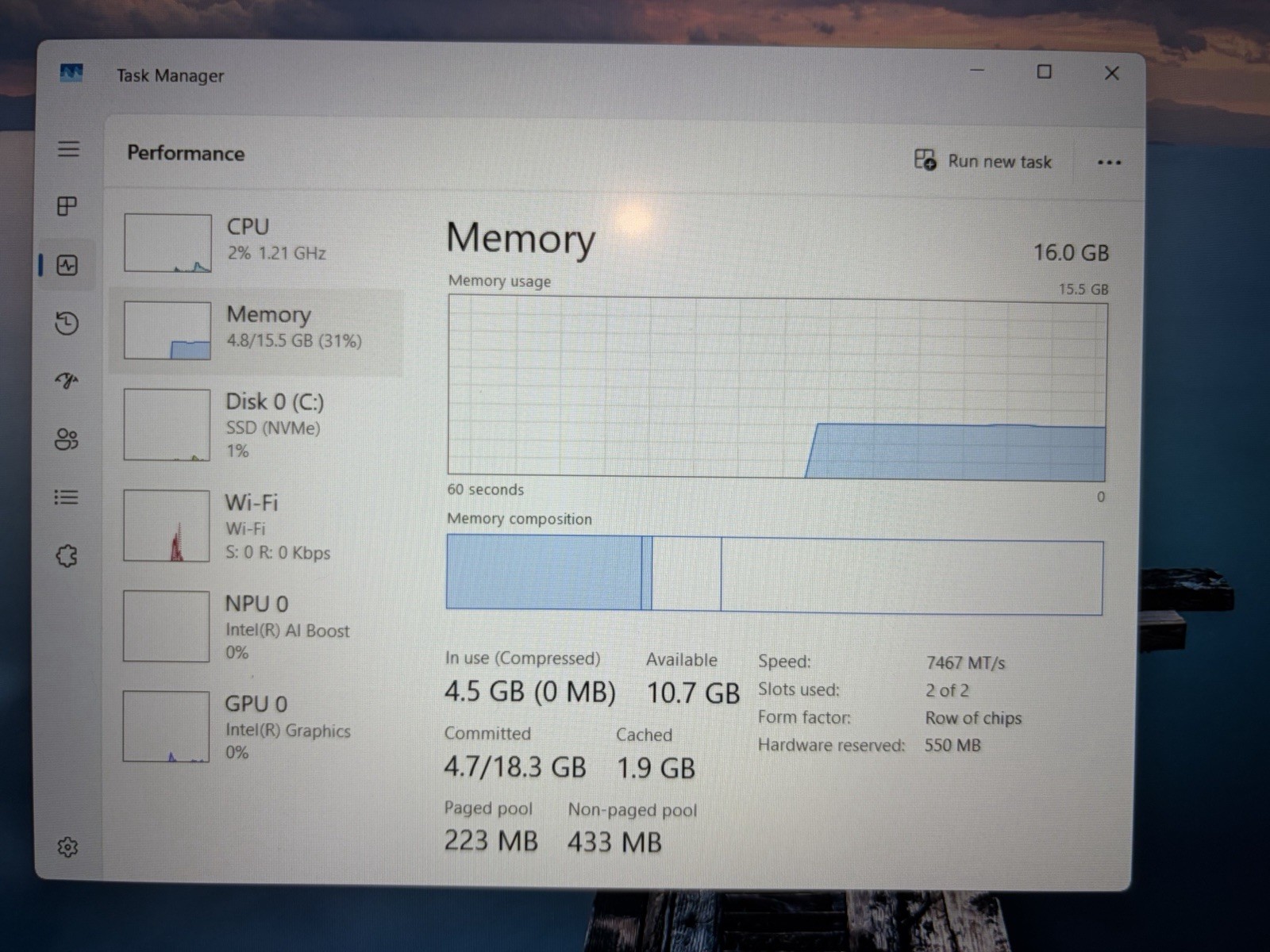The width and height of the screenshot is (1270, 952).
Task: Click the 2 of 2 slots value
Action: [947, 691]
